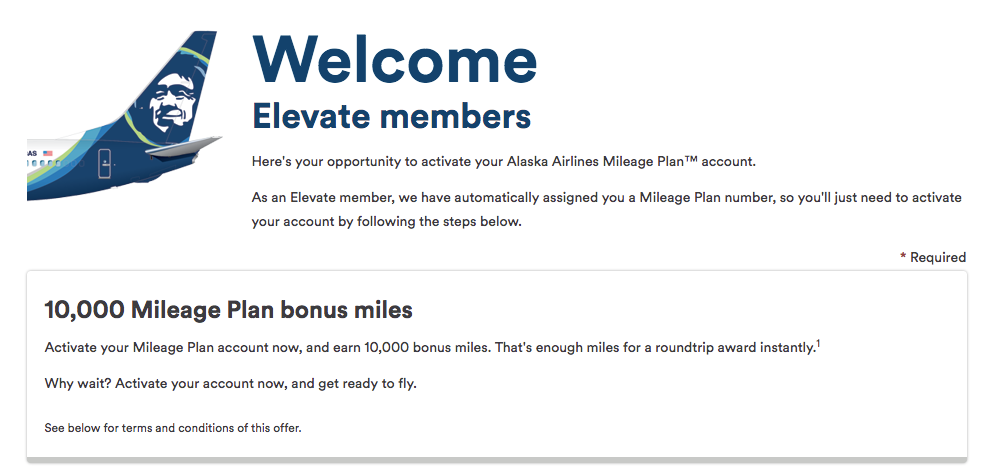This screenshot has width=989, height=471.
Task: Open footnote 1 after roundtrip award instantly
Action: point(818,344)
